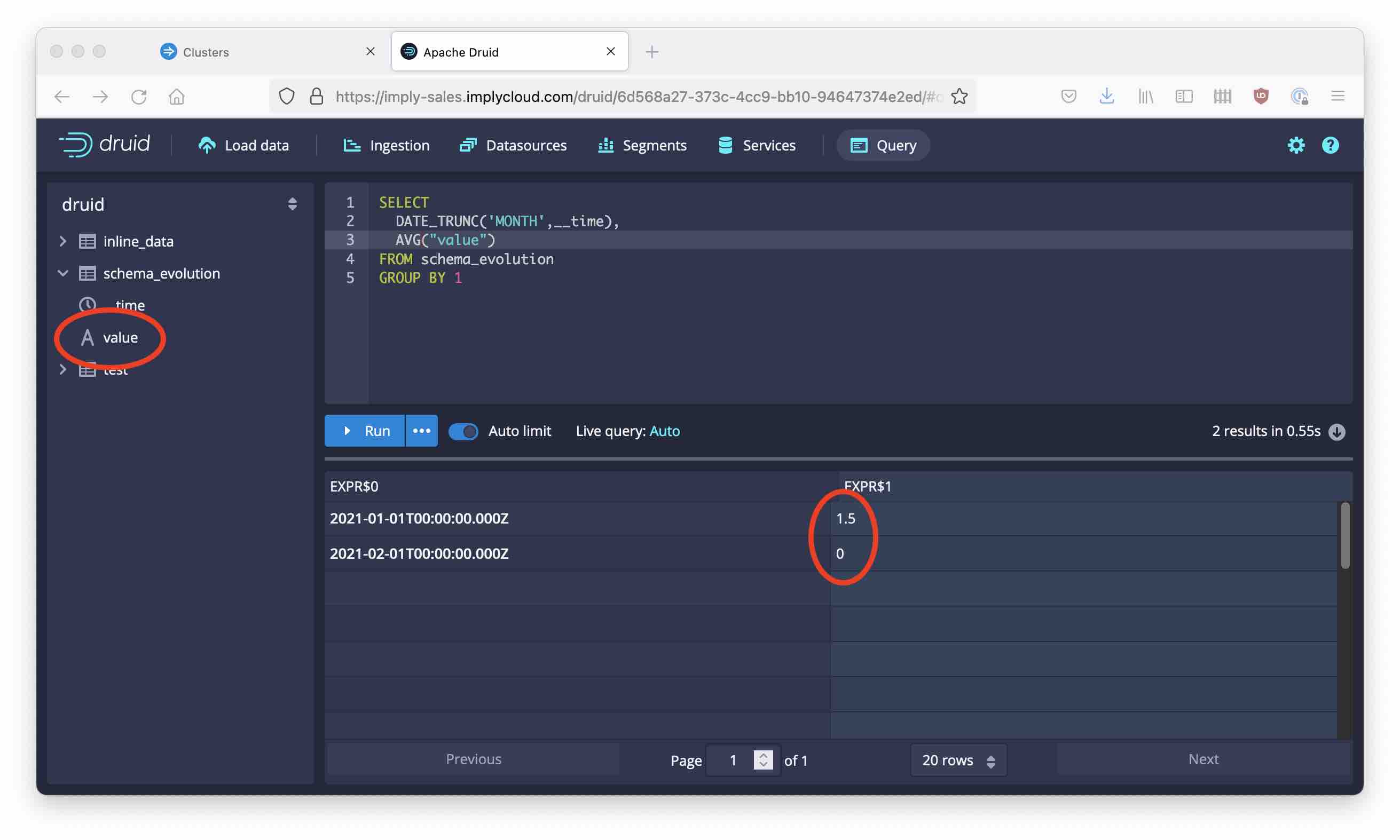Click the Help question mark icon
Image resolution: width=1400 pixels, height=840 pixels.
click(1330, 144)
